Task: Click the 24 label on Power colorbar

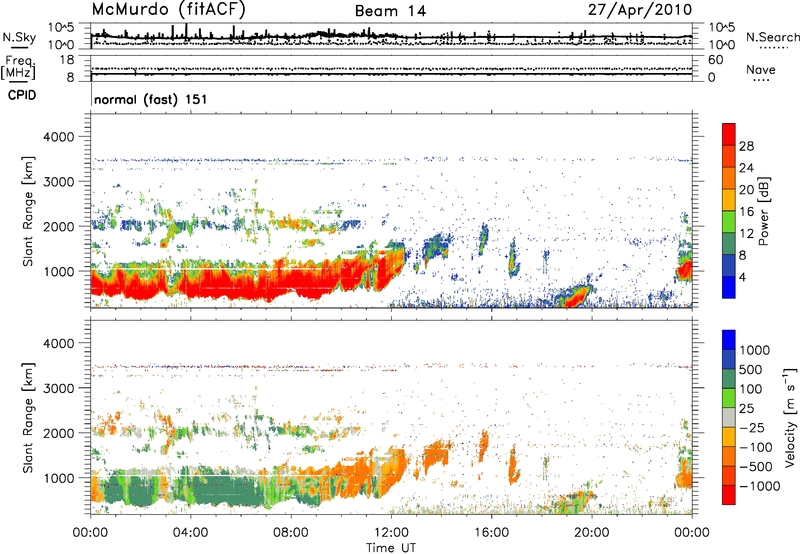Action: (746, 168)
